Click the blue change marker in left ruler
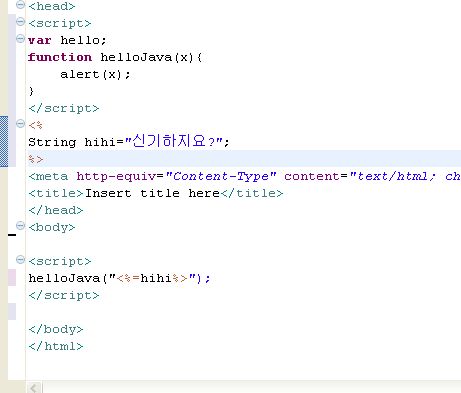This screenshot has height=393, width=461. [x=4, y=141]
